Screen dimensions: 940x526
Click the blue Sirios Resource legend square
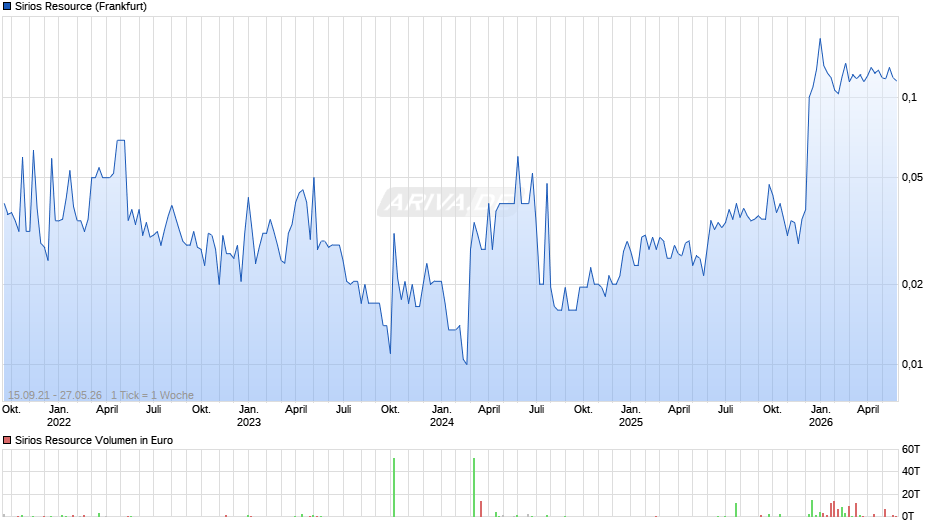pyautogui.click(x=7, y=7)
